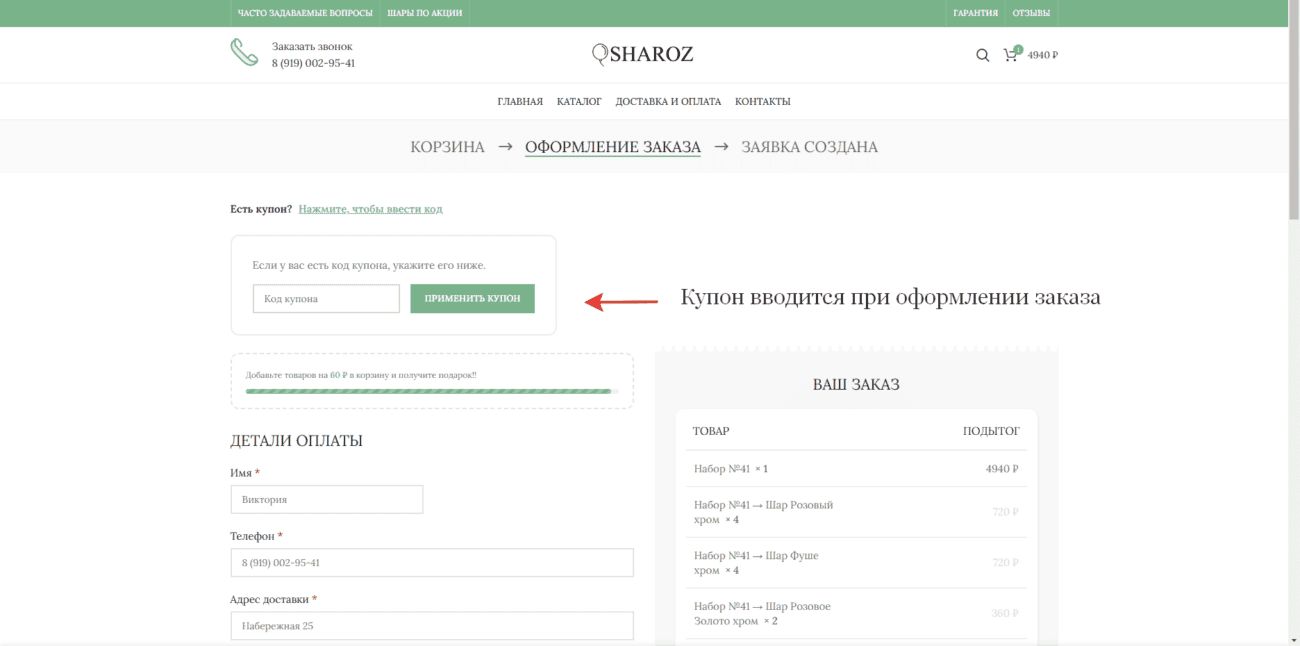Open the Каталог menu item
Screen dimensions: 1300x646
coord(579,101)
